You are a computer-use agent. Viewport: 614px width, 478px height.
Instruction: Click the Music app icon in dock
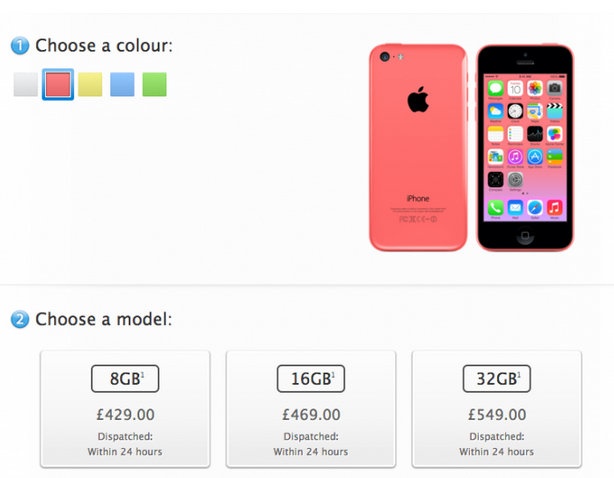(x=554, y=207)
